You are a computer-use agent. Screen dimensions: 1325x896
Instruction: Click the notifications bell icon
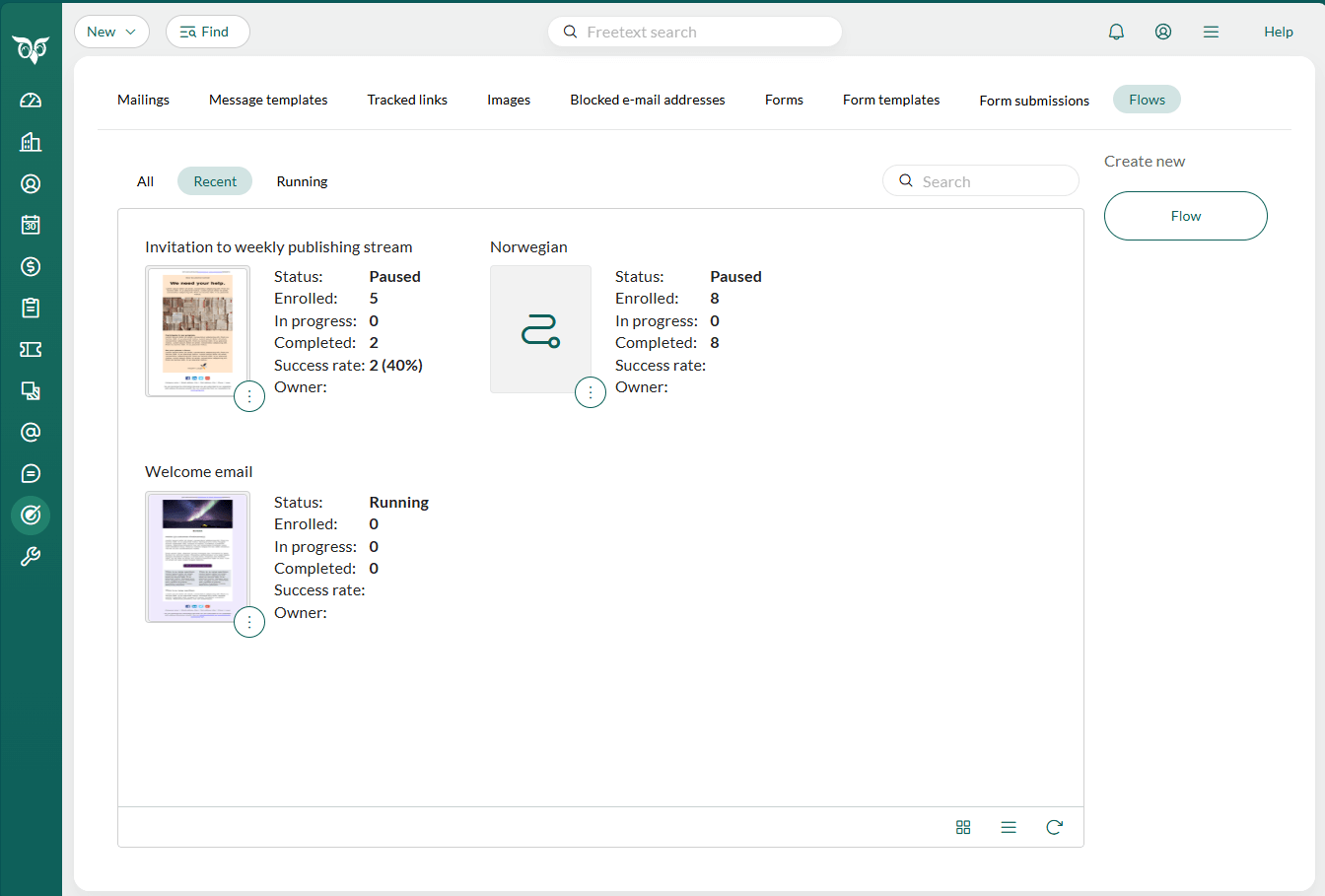click(1116, 32)
